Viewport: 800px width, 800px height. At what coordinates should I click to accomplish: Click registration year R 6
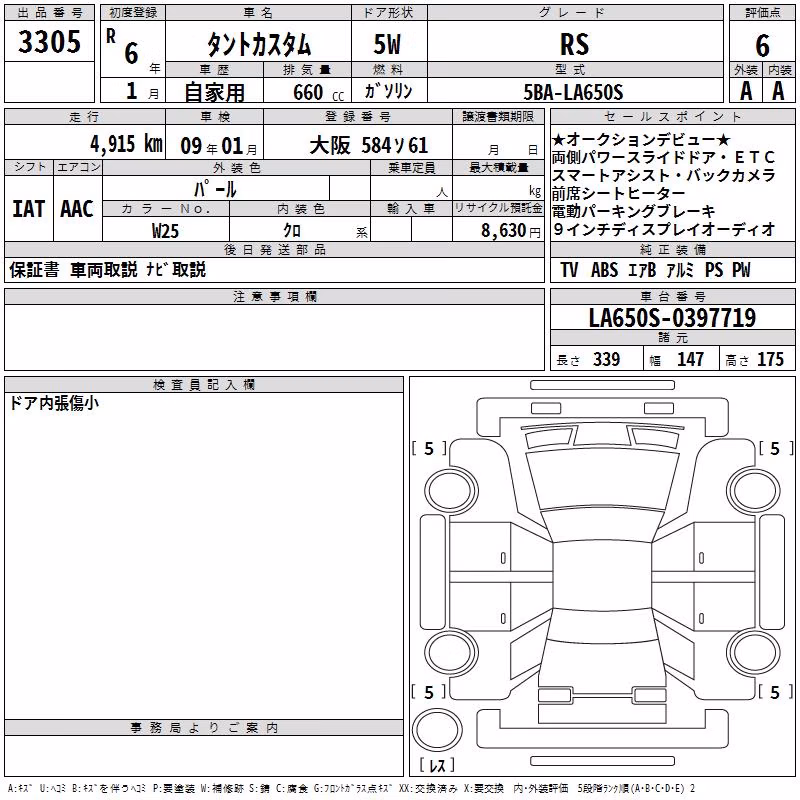(123, 47)
